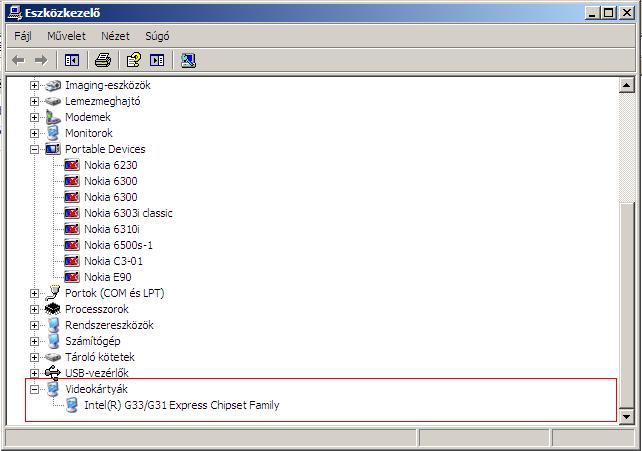Click the Intel G33/G31 adapter icon
The height and width of the screenshot is (451, 642).
[x=72, y=405]
